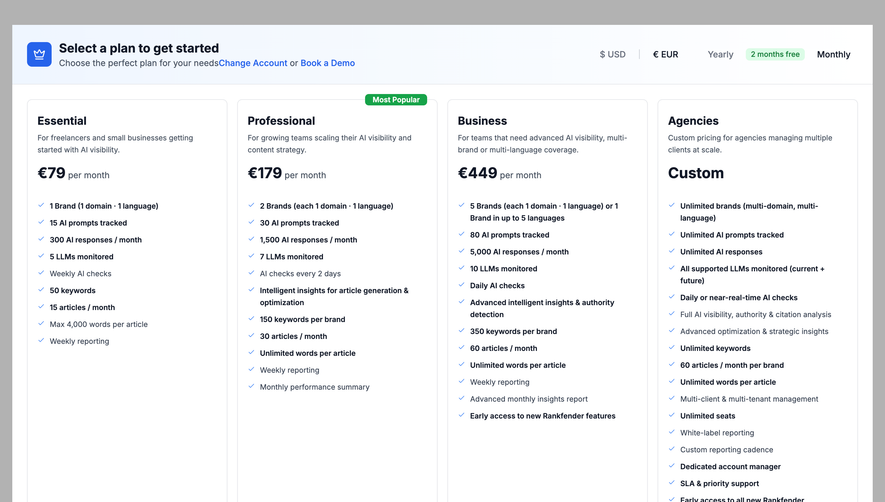Viewport: 885px width, 502px height.
Task: Click '60 articles / month per brand' text
Action: 732,365
